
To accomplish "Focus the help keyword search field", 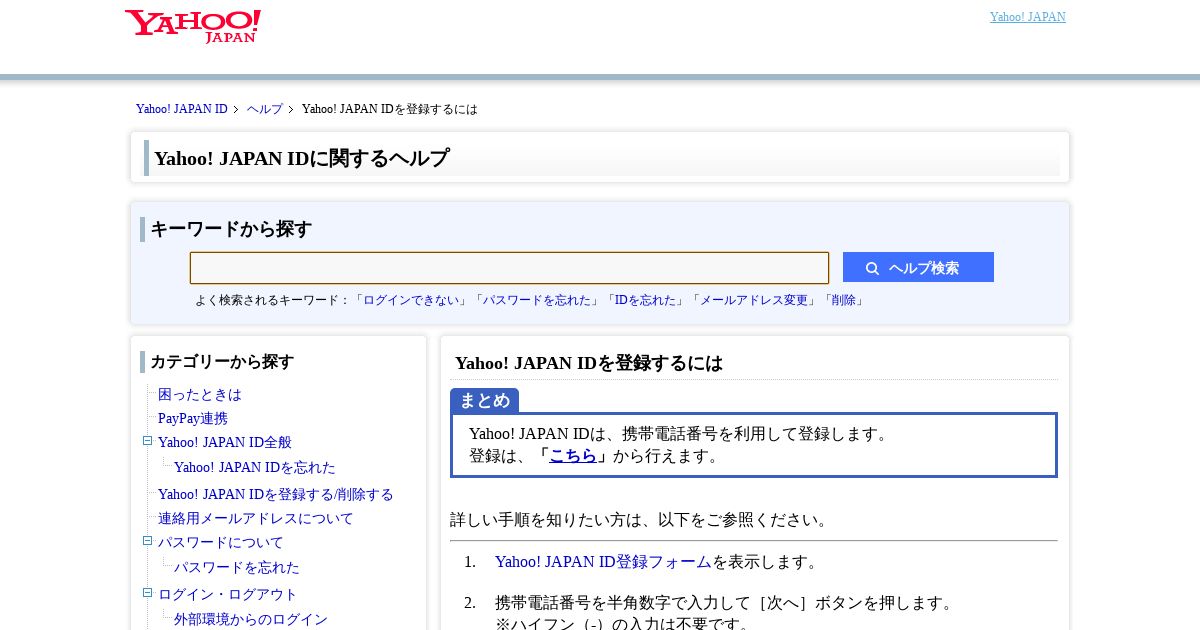I will 509,268.
